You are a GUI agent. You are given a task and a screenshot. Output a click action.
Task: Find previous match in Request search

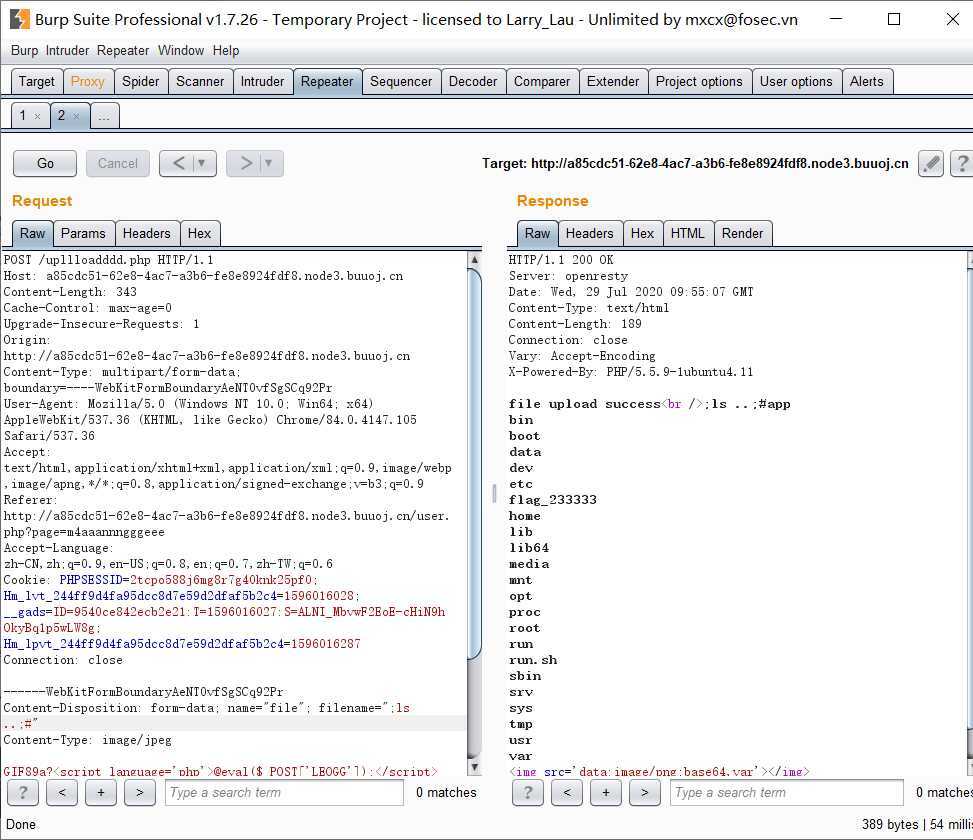pyautogui.click(x=62, y=792)
